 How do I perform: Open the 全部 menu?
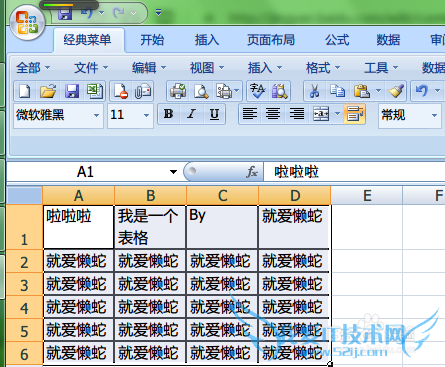click(x=33, y=68)
